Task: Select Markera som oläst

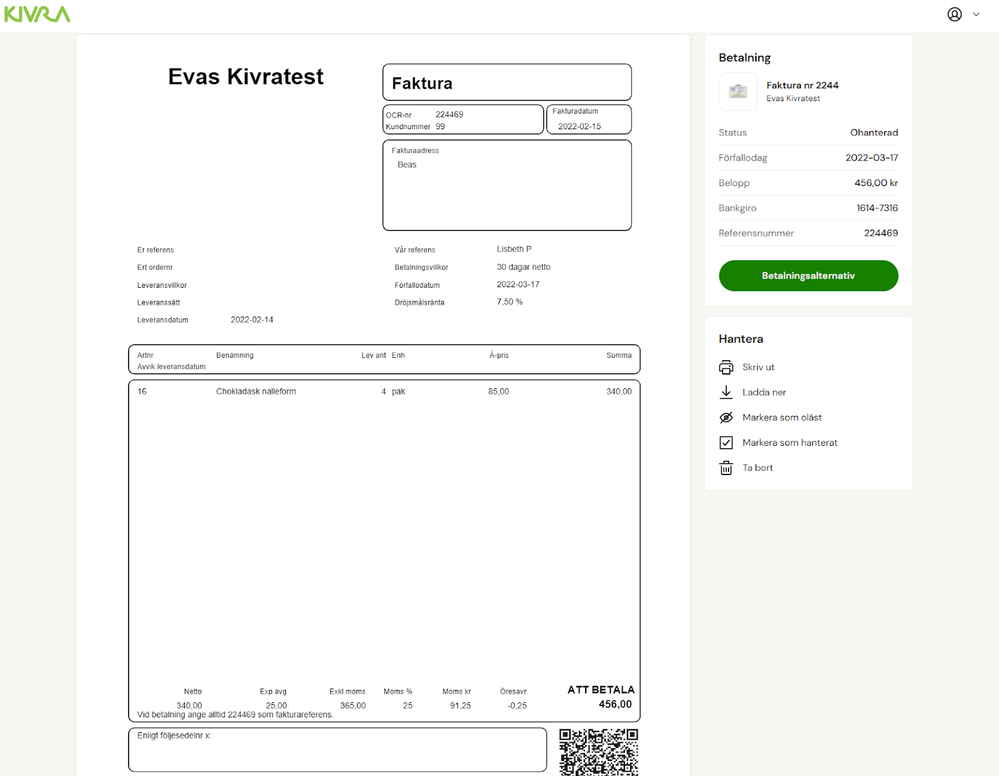Action: 782,417
